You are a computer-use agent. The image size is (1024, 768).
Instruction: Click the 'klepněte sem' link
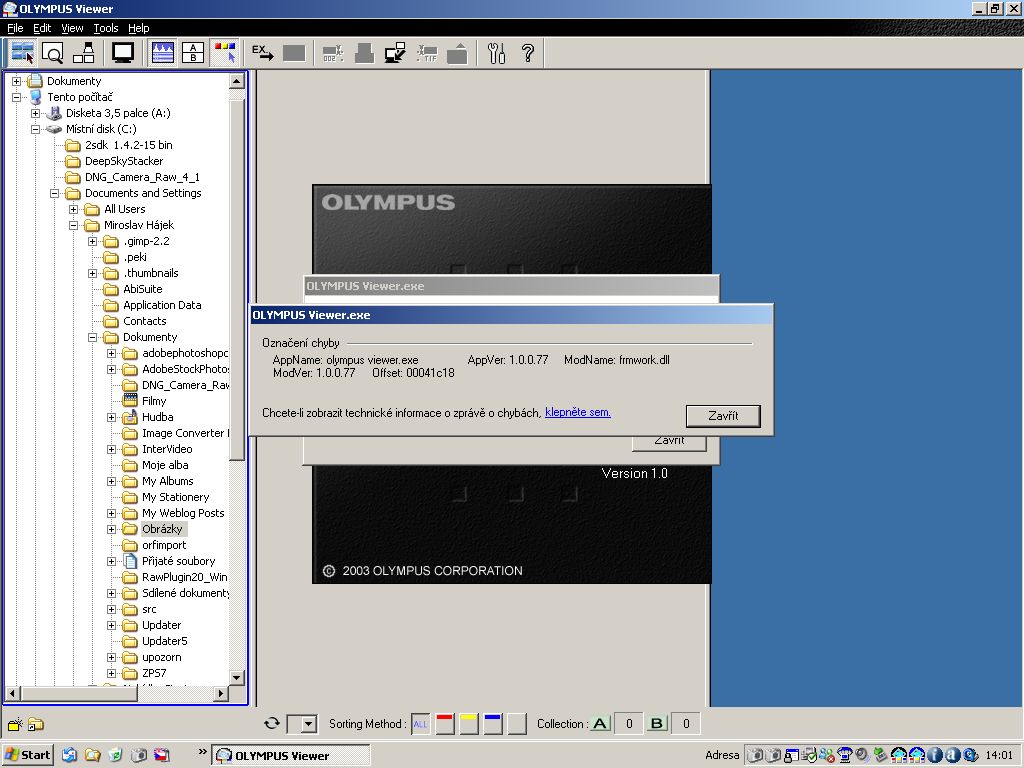pyautogui.click(x=577, y=412)
